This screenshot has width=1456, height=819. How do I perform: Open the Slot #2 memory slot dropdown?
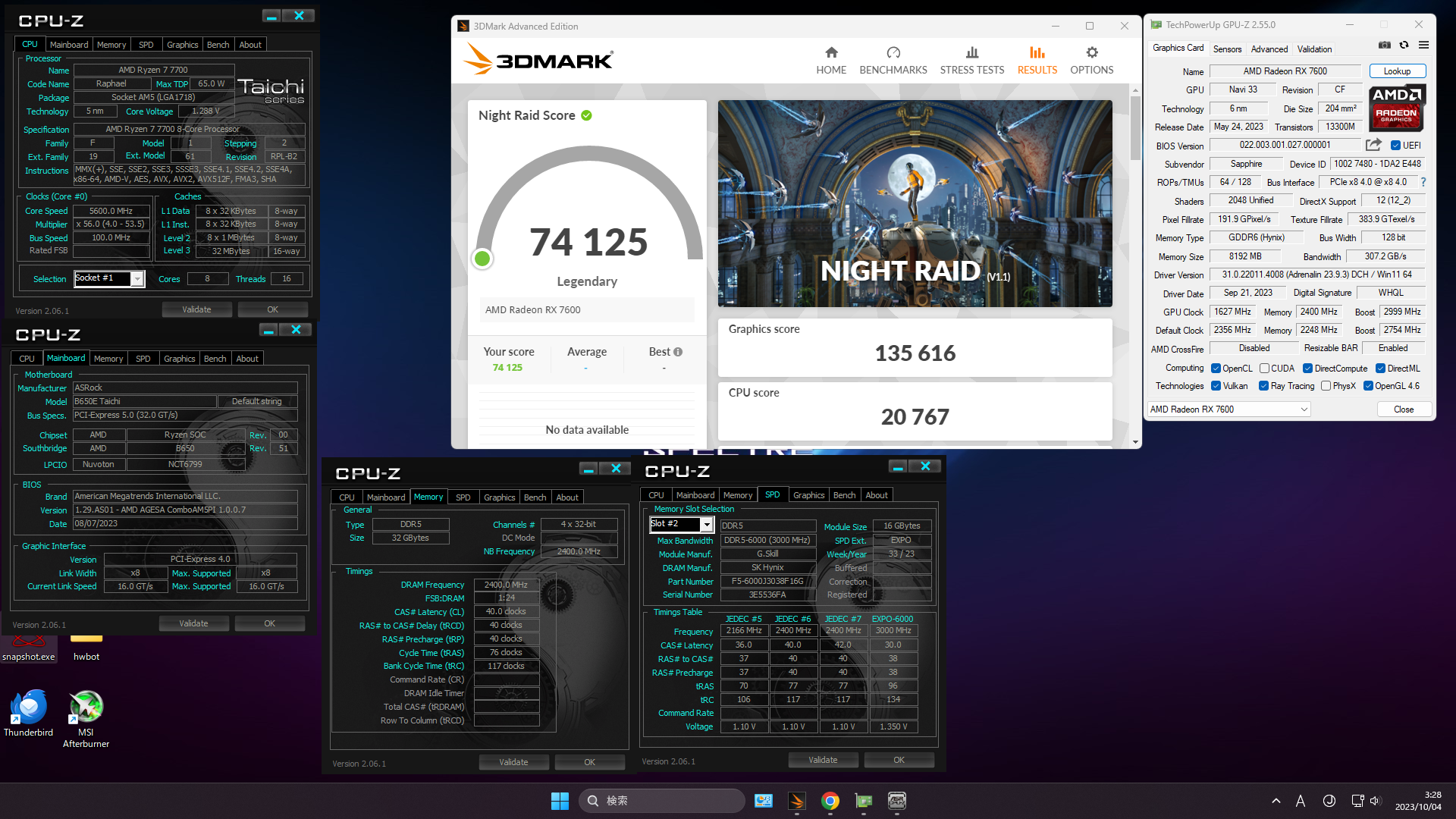click(x=681, y=524)
